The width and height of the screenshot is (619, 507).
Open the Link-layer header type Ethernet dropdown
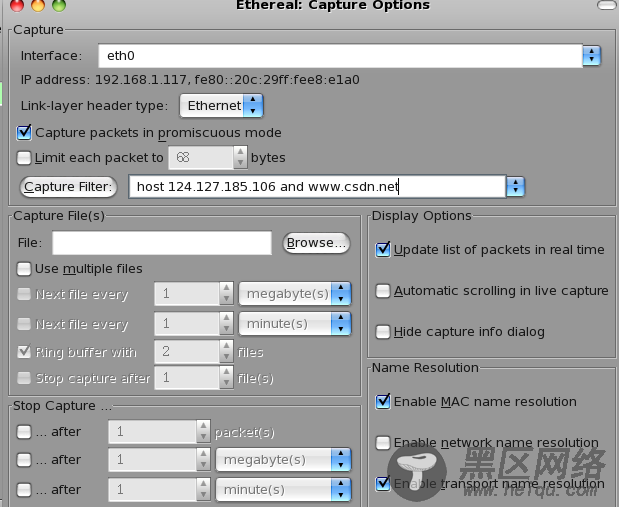pyautogui.click(x=221, y=105)
